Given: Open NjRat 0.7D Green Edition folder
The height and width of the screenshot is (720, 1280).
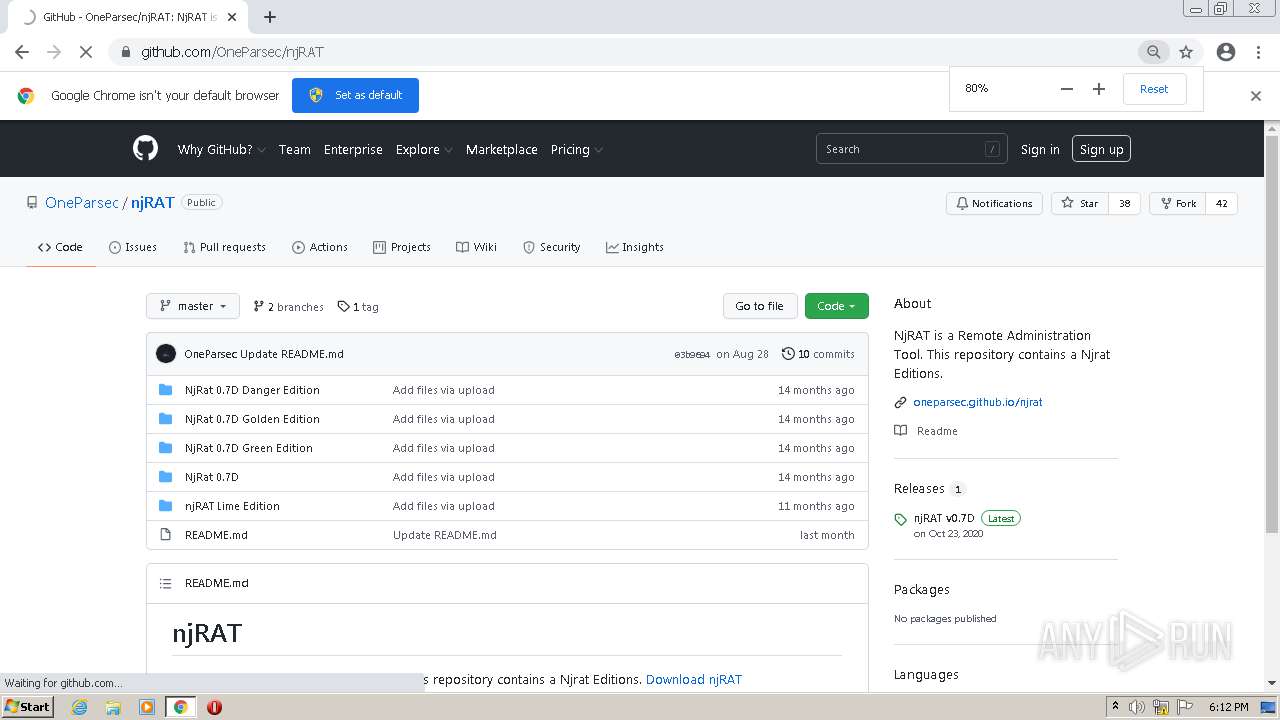Looking at the screenshot, I should 249,448.
